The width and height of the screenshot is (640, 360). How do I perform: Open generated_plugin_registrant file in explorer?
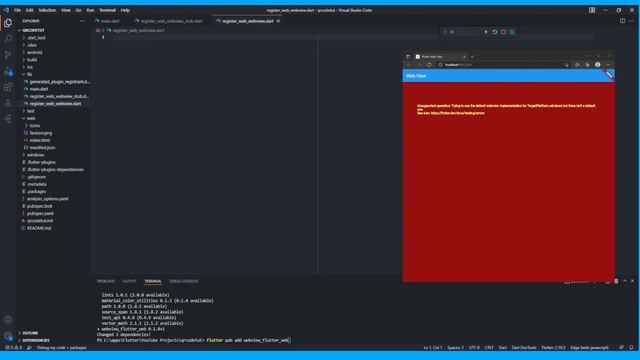[60, 82]
